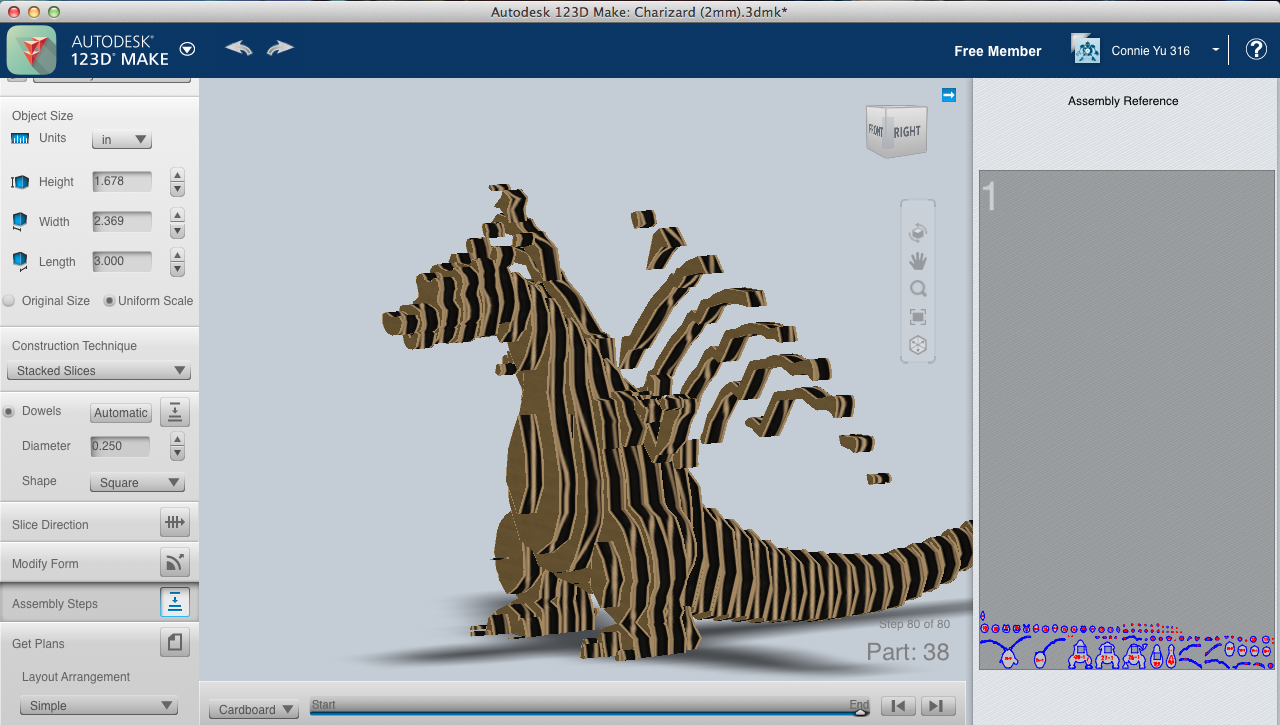Click the redo arrow
The image size is (1280, 725).
[280, 48]
